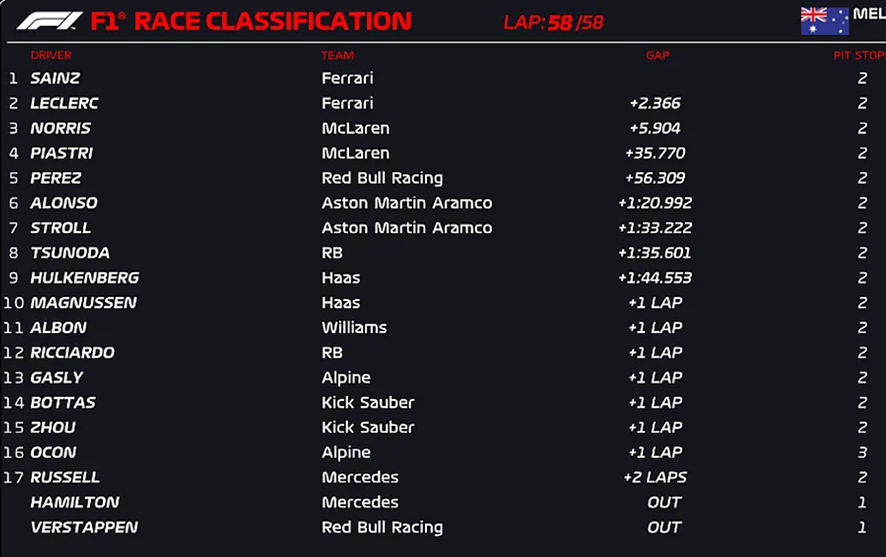Select driver SAINZ in first place
Viewport: 886px width, 557px height.
coord(55,78)
